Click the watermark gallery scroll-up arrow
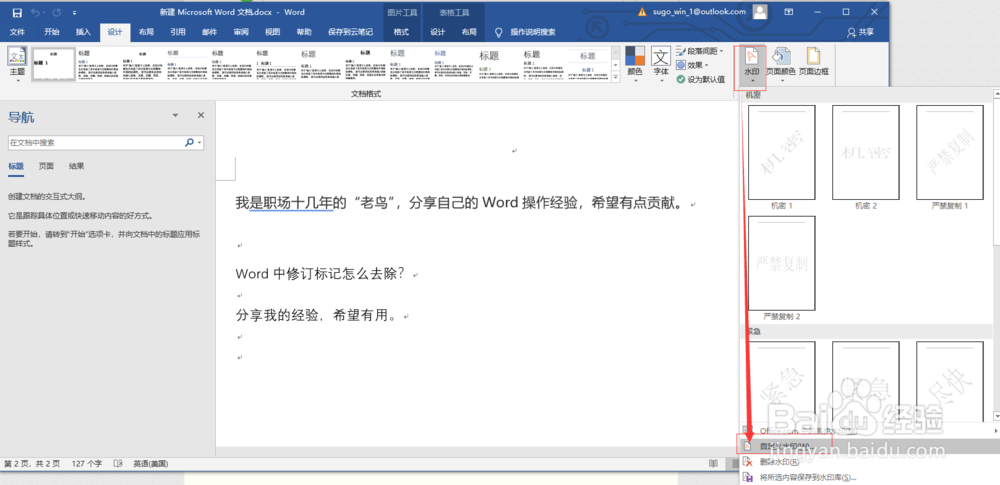The height and width of the screenshot is (485, 1000). [x=996, y=95]
